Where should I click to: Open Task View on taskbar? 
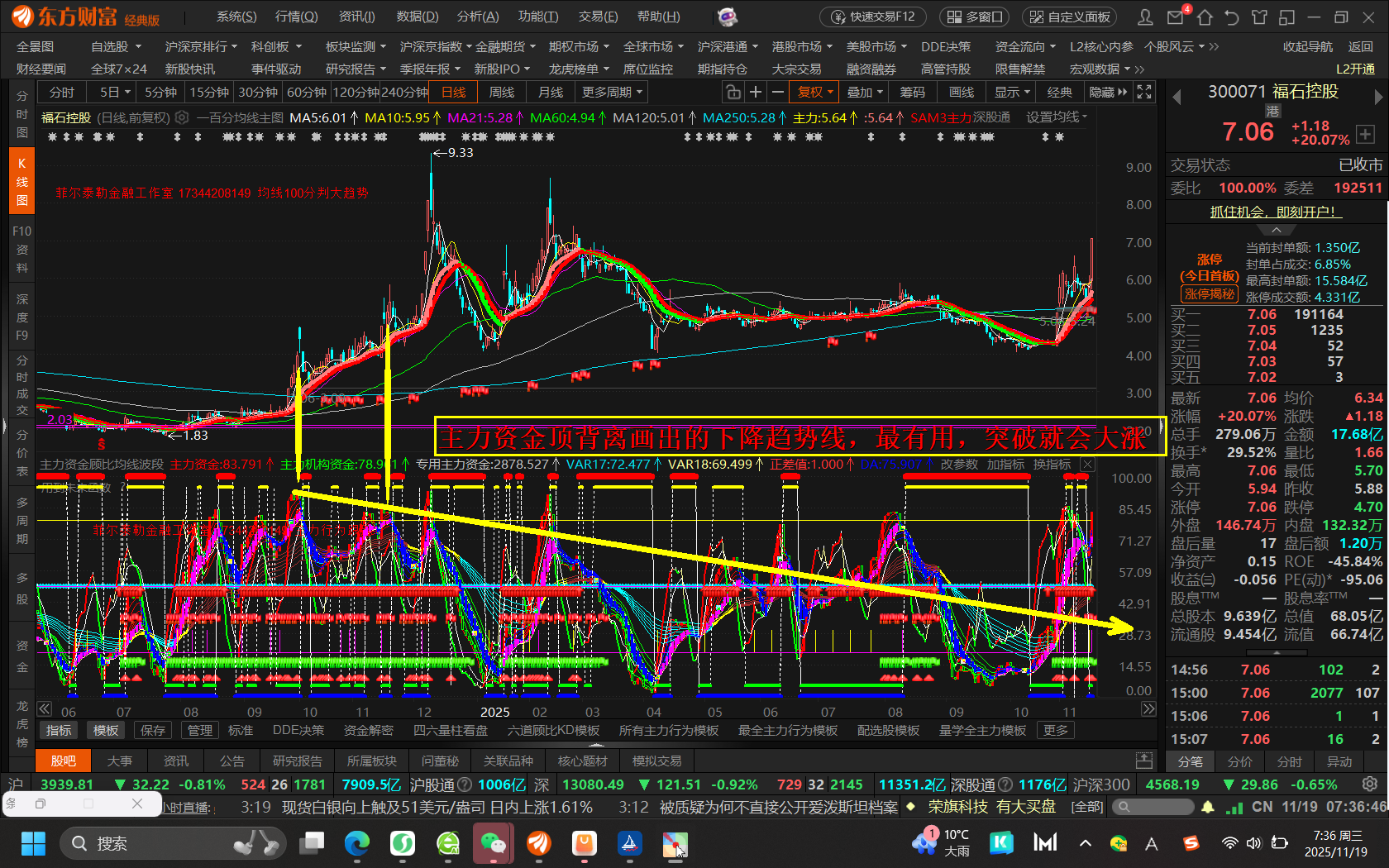click(x=312, y=843)
